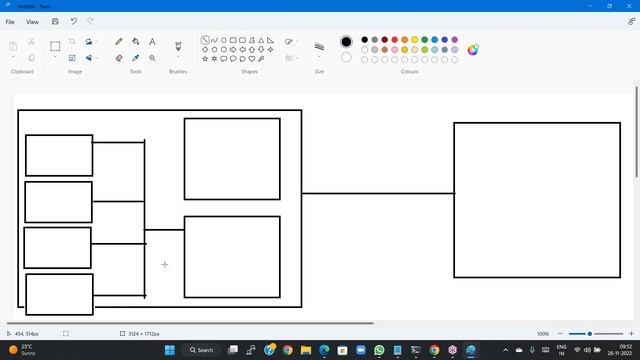The image size is (640, 360).
Task: Open the View menu
Action: click(32, 22)
